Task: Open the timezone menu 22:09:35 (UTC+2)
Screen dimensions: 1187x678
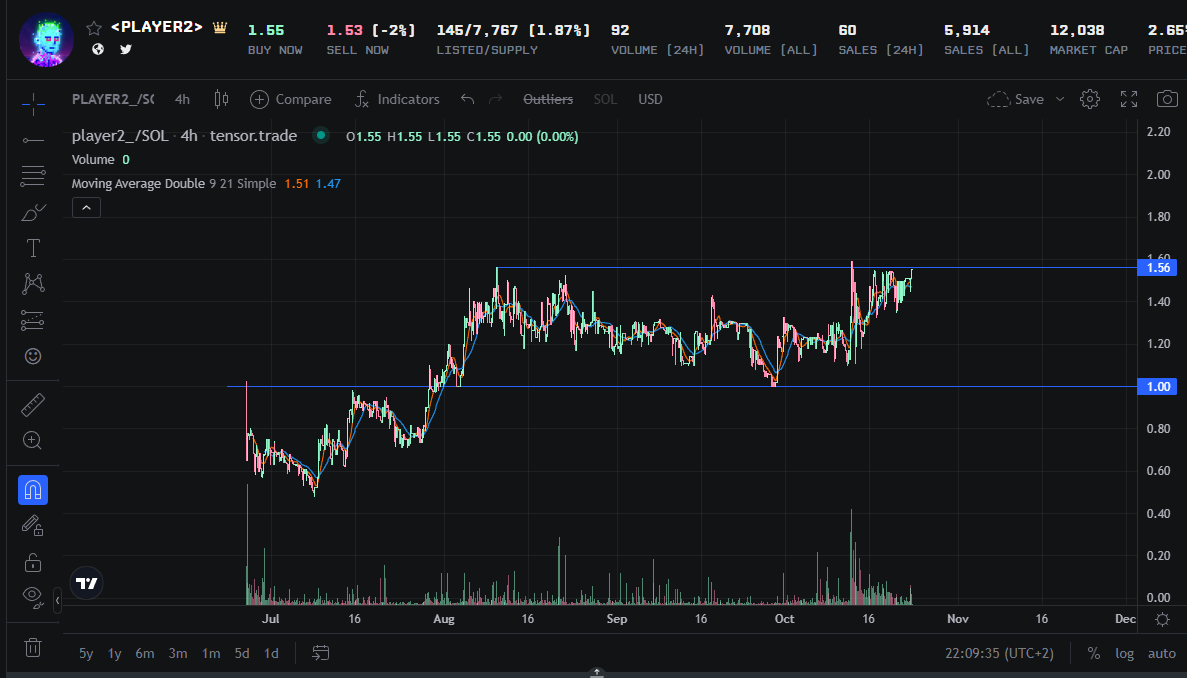Action: pyautogui.click(x=999, y=653)
